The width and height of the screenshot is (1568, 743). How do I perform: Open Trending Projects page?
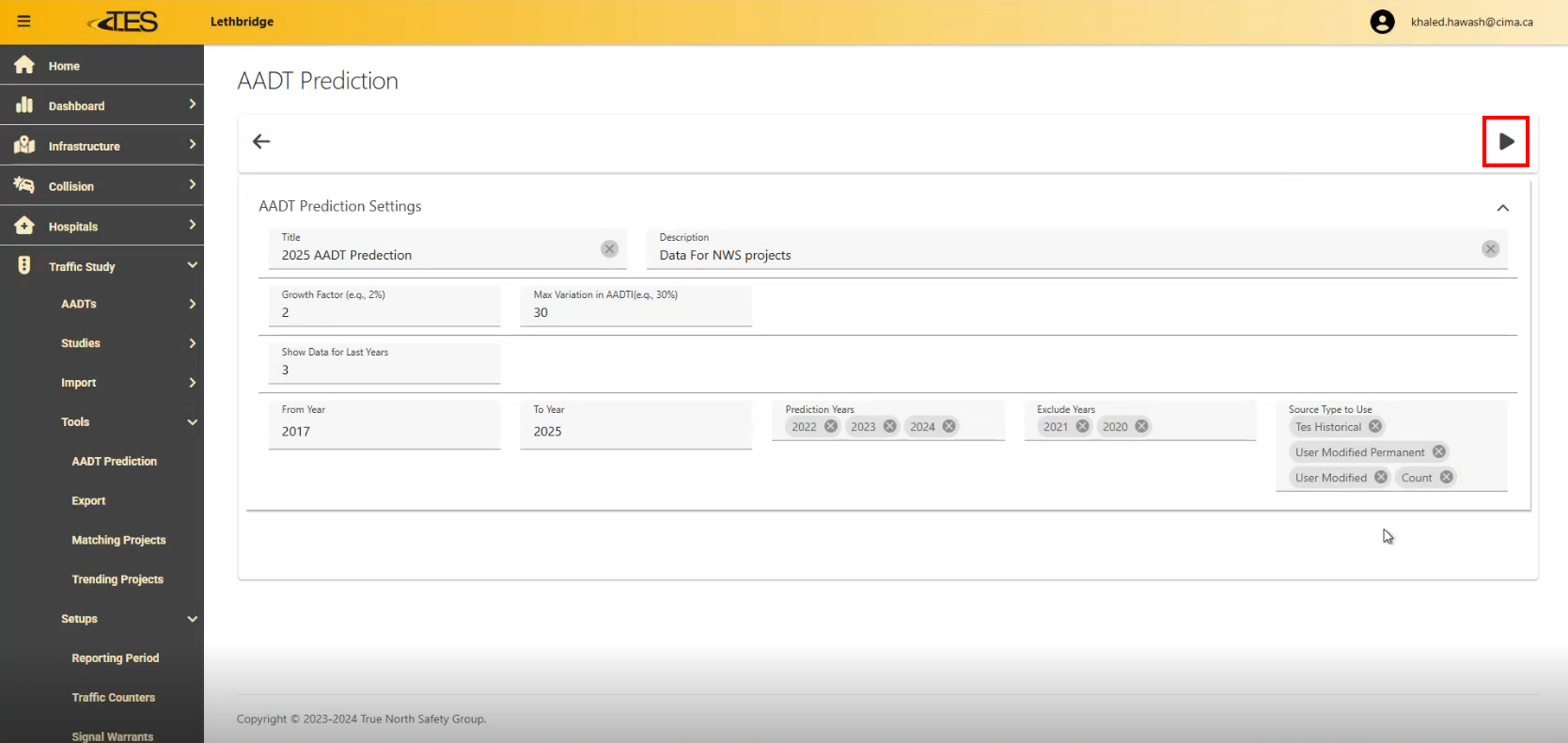pyautogui.click(x=118, y=579)
